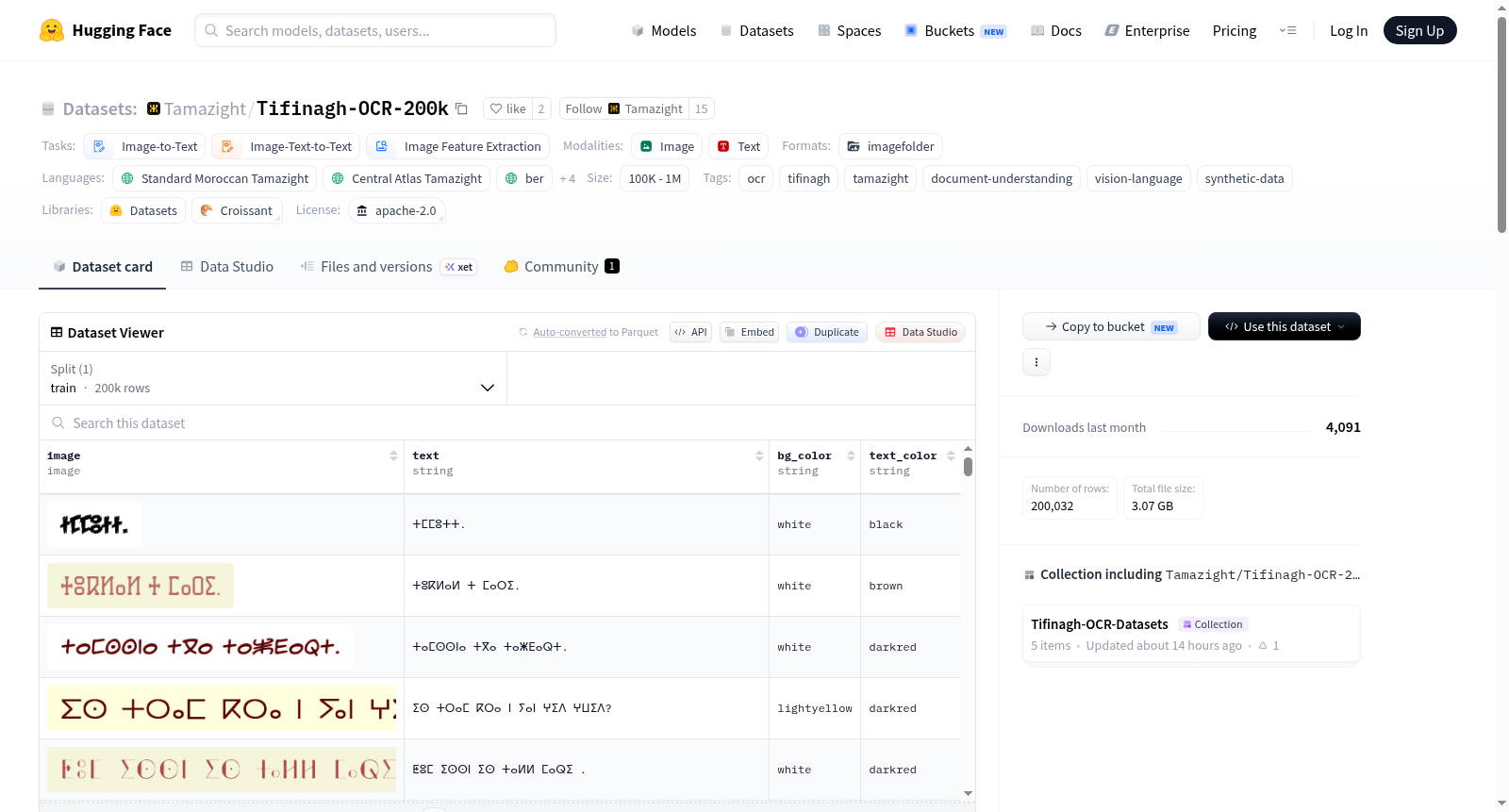Viewport: 1509px width, 812px height.
Task: Click Log In
Action: click(x=1349, y=30)
